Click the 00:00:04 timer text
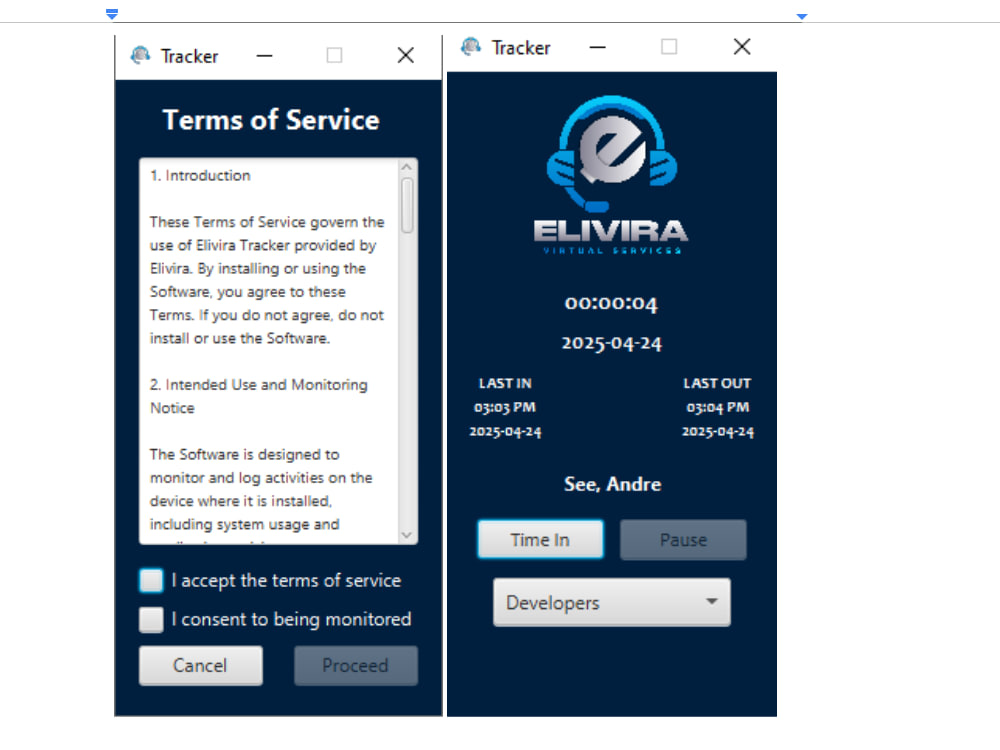Viewport: 1000px width, 750px height. (x=611, y=303)
